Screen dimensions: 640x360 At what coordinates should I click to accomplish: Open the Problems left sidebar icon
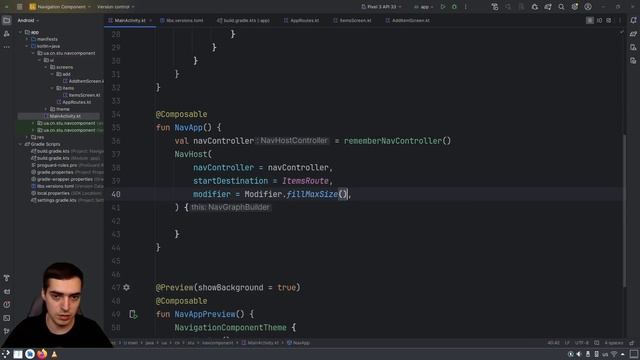(x=7, y=304)
